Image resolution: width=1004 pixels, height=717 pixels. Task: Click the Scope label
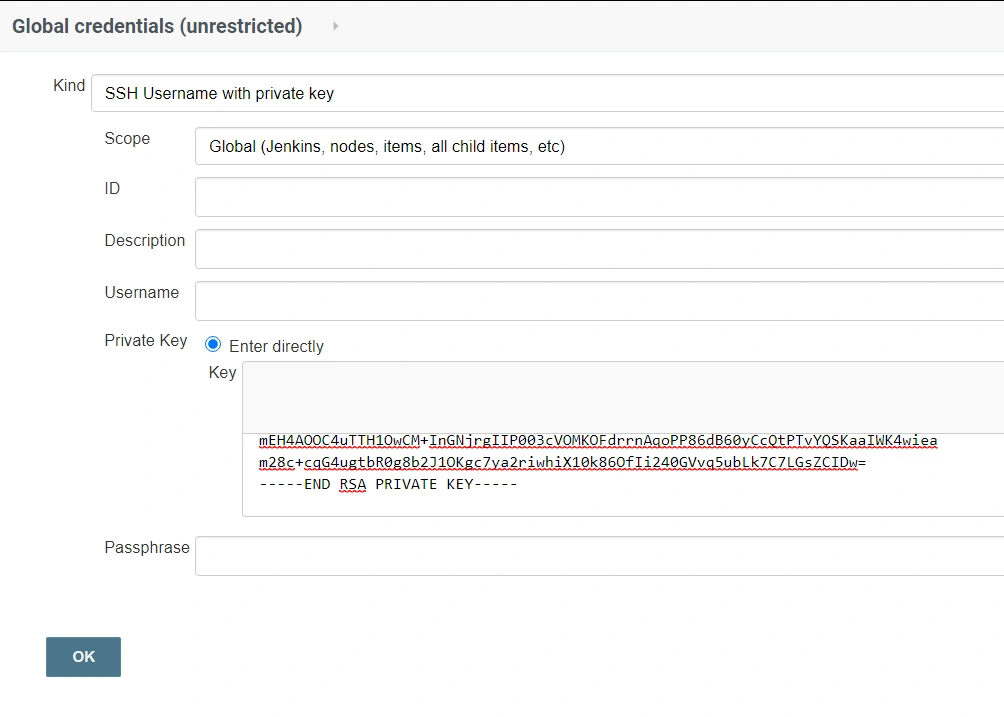127,139
